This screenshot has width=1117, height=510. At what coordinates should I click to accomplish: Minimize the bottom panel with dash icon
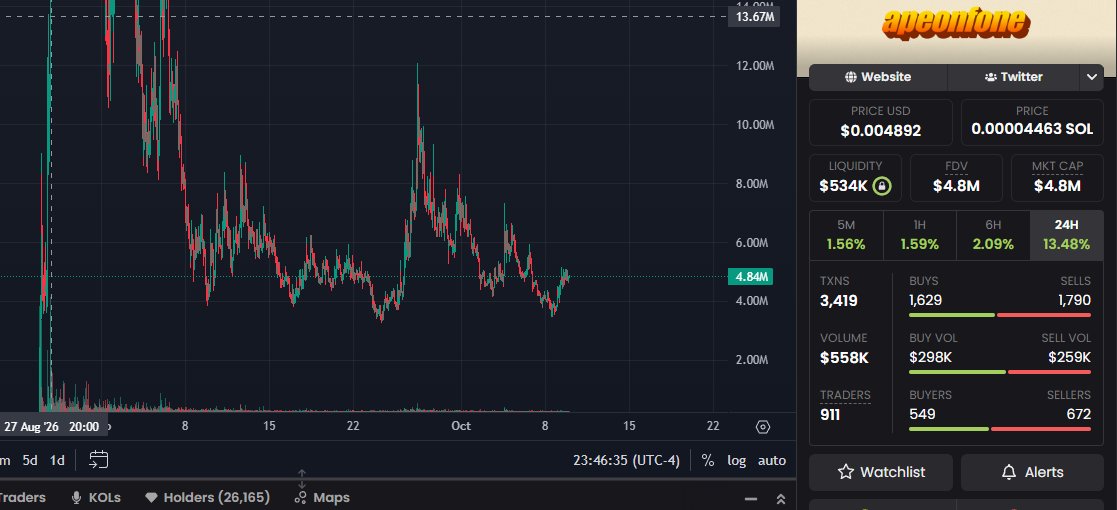tap(750, 499)
